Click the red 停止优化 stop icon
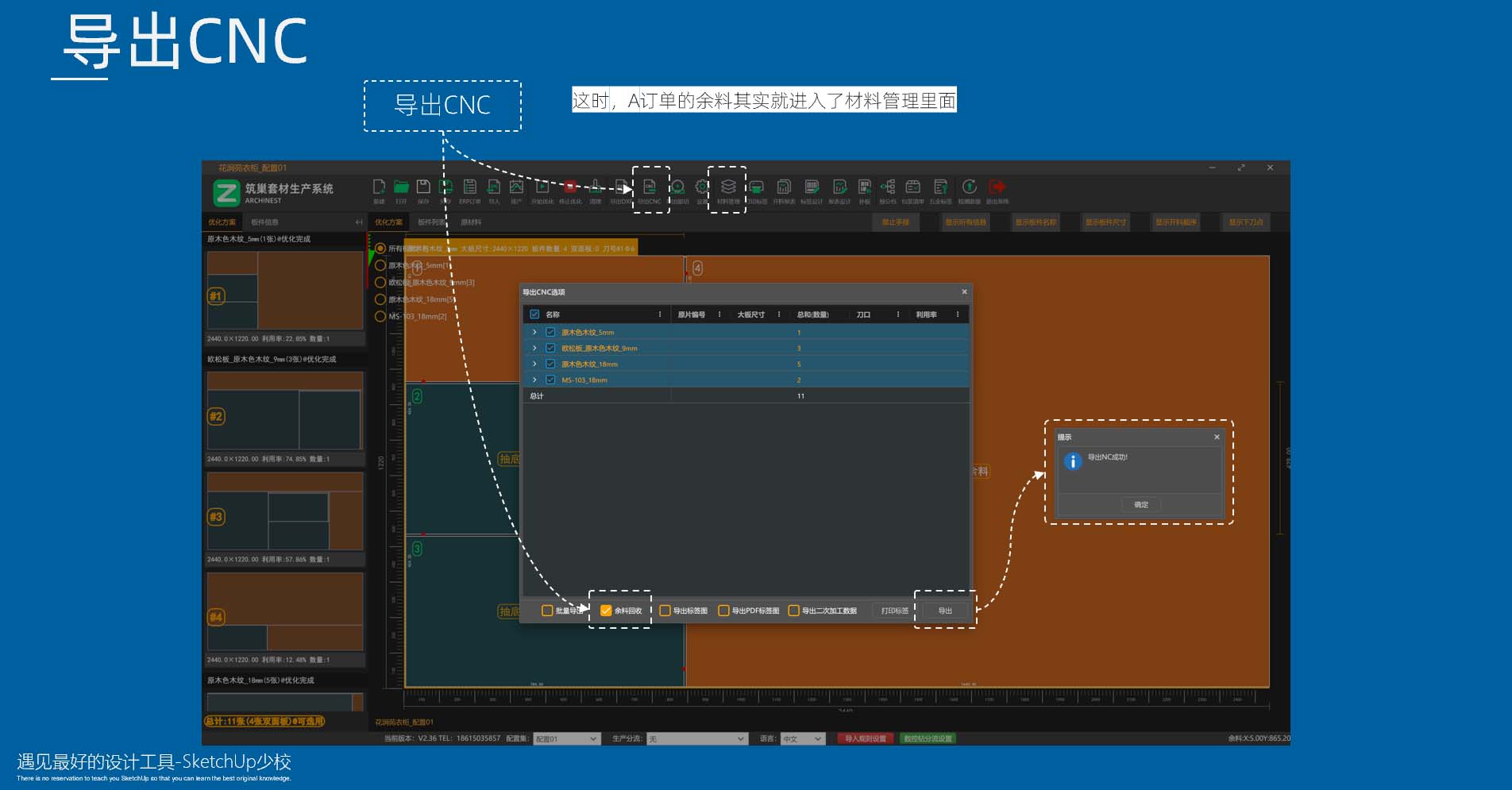1512x790 pixels. 569,188
